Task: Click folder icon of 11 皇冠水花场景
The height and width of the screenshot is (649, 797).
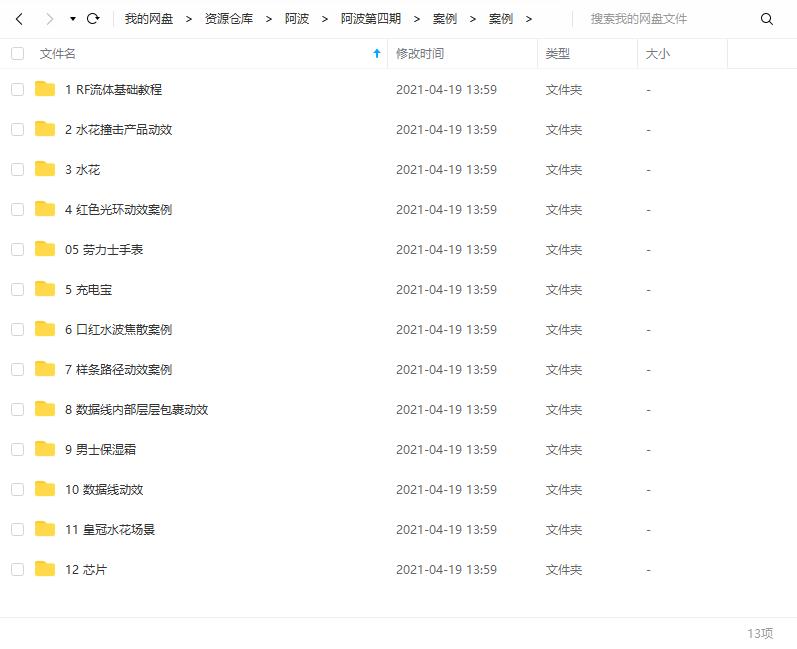Action: coord(45,529)
